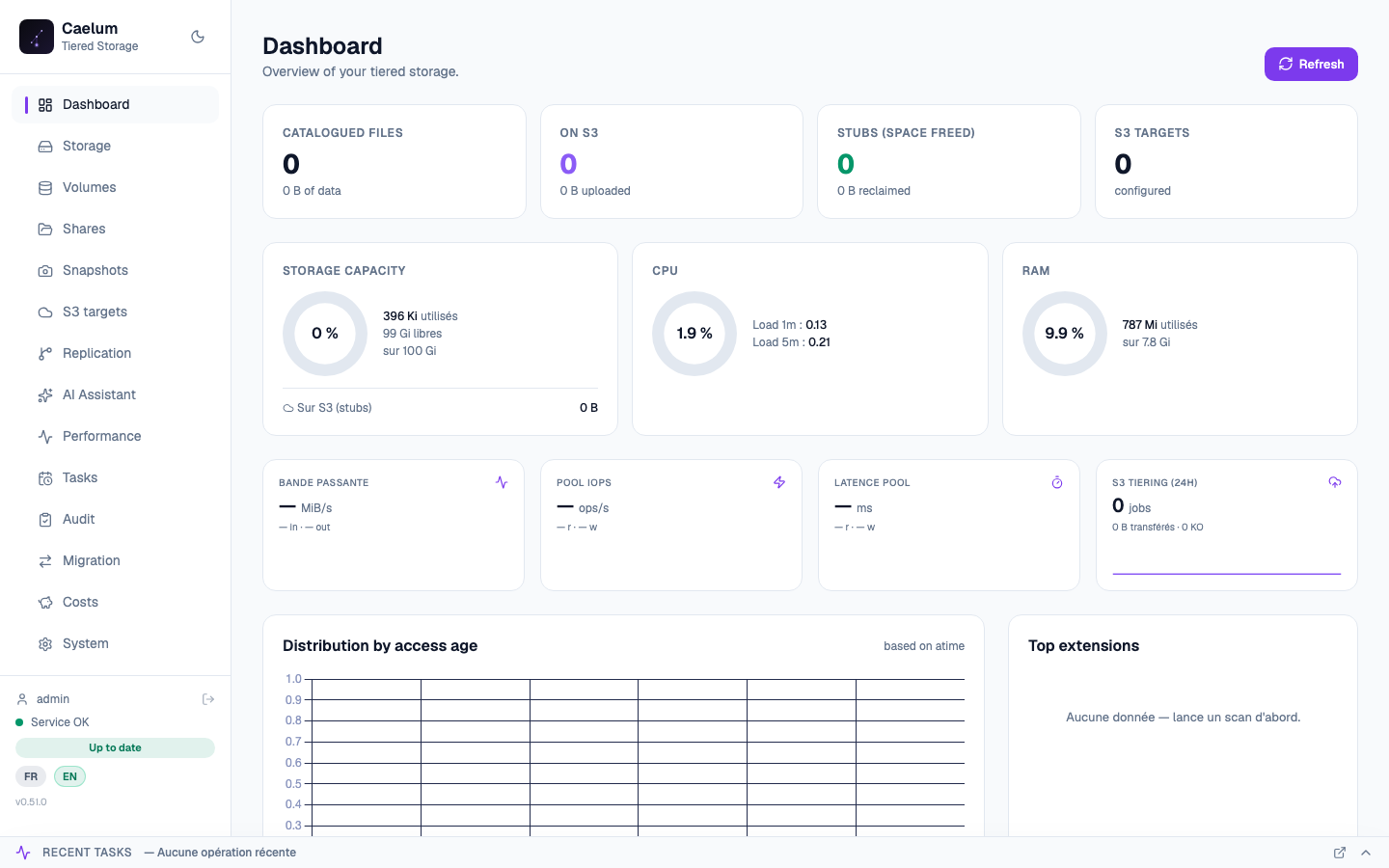Open Recent Tasks in a new window
The width and height of the screenshot is (1389, 868).
[1340, 853]
